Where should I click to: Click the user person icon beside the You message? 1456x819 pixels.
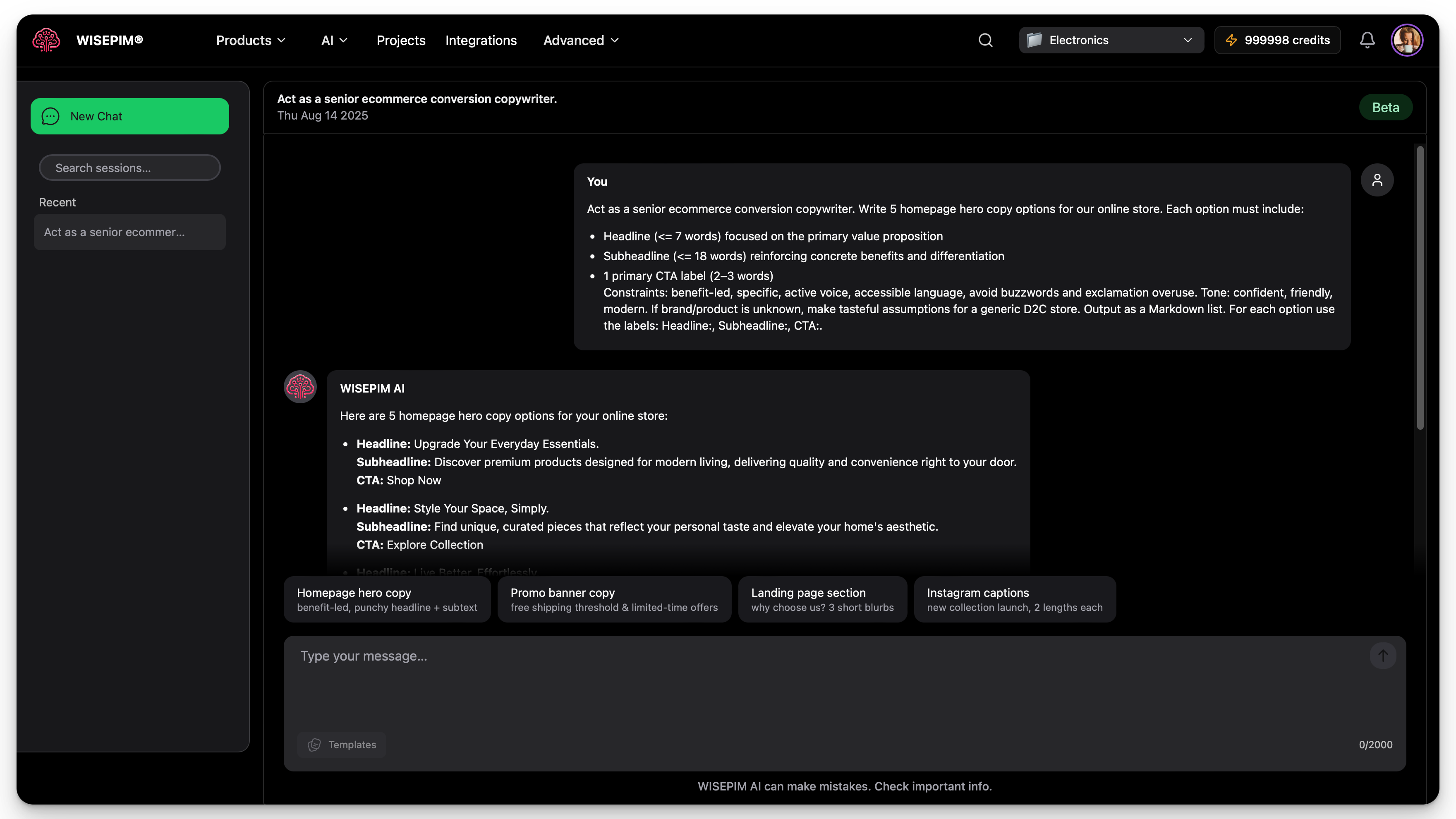pyautogui.click(x=1377, y=180)
